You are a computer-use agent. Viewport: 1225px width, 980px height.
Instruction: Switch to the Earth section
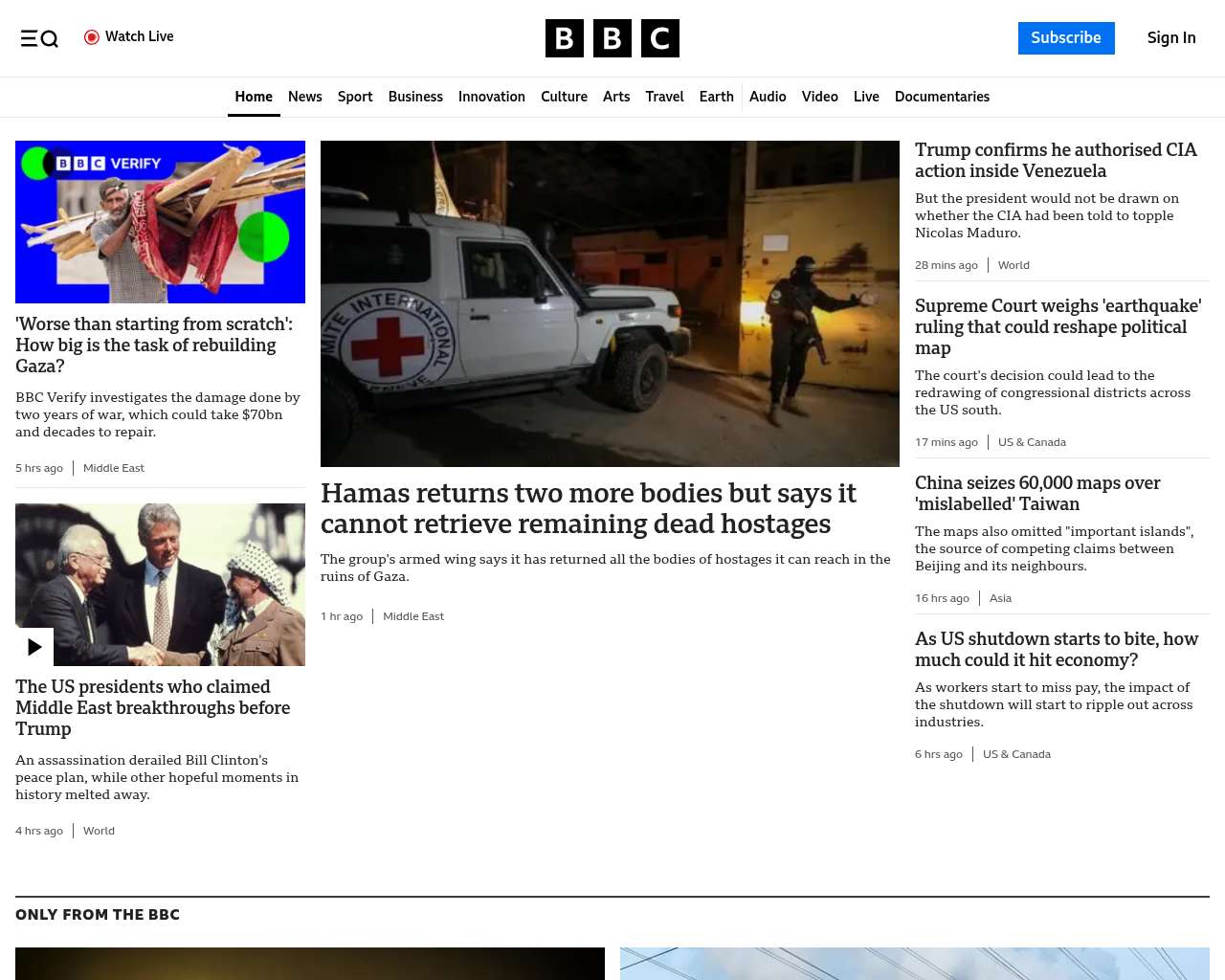[x=716, y=97]
